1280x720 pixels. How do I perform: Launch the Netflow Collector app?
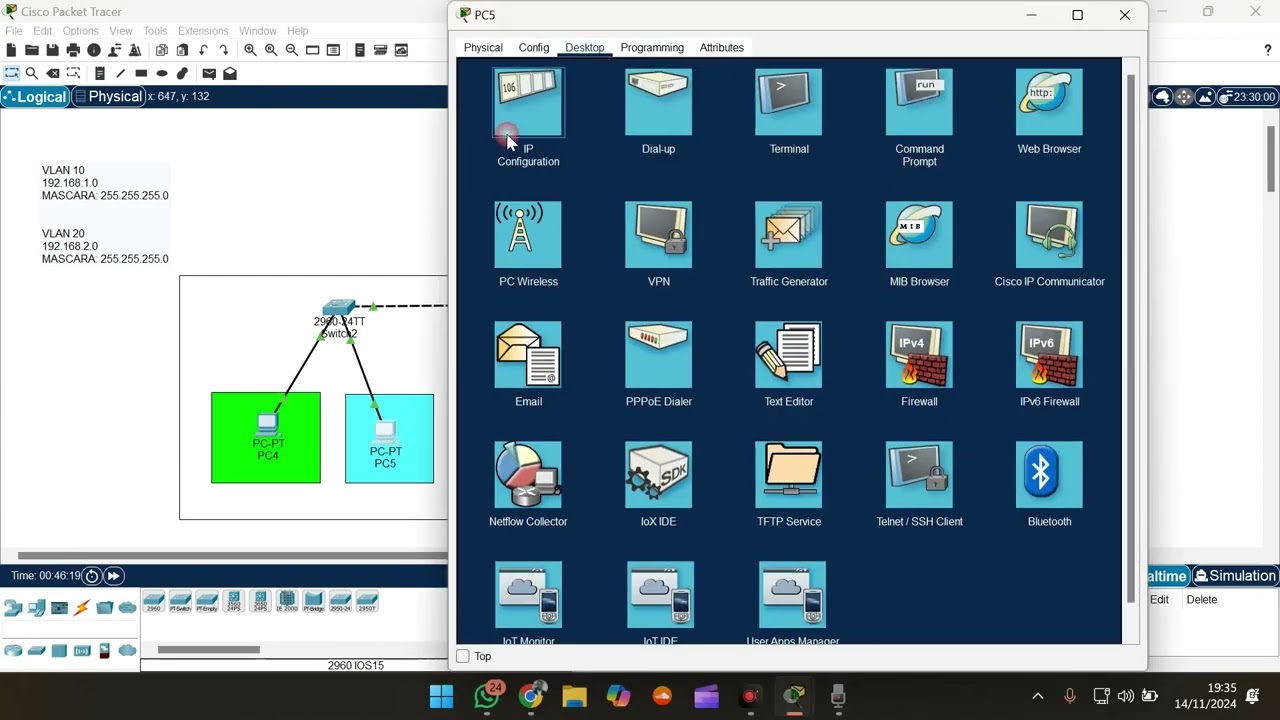pyautogui.click(x=528, y=475)
